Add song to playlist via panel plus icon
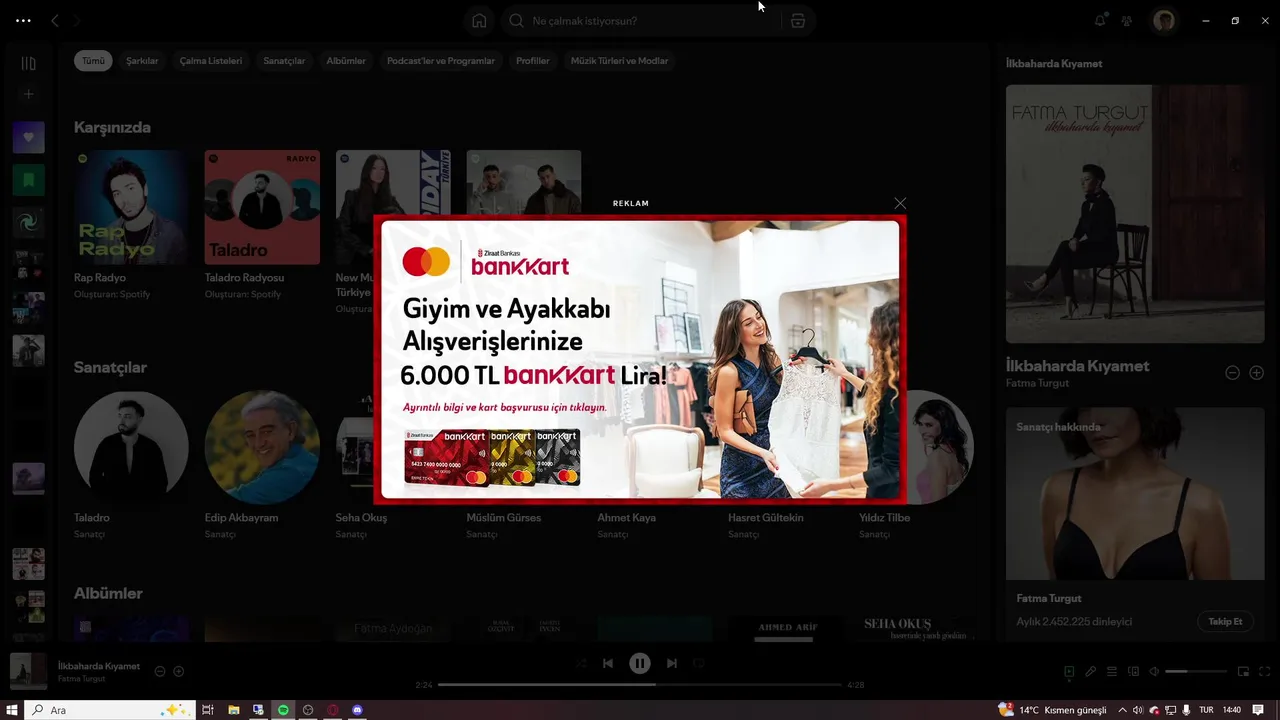This screenshot has height=720, width=1280. [1257, 373]
